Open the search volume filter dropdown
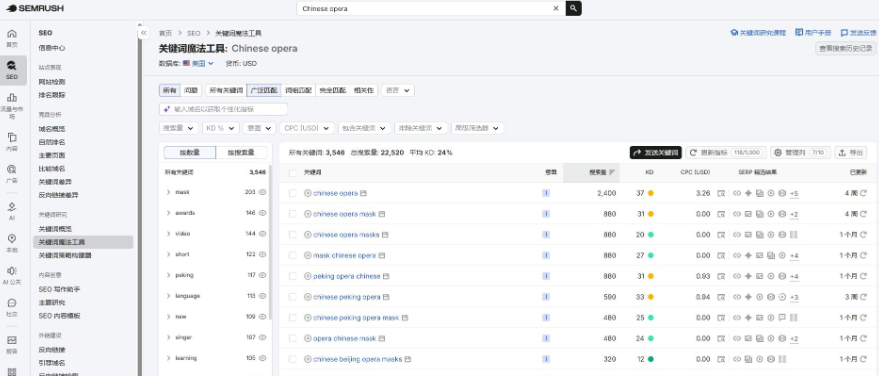This screenshot has height=376, width=879. click(179, 128)
